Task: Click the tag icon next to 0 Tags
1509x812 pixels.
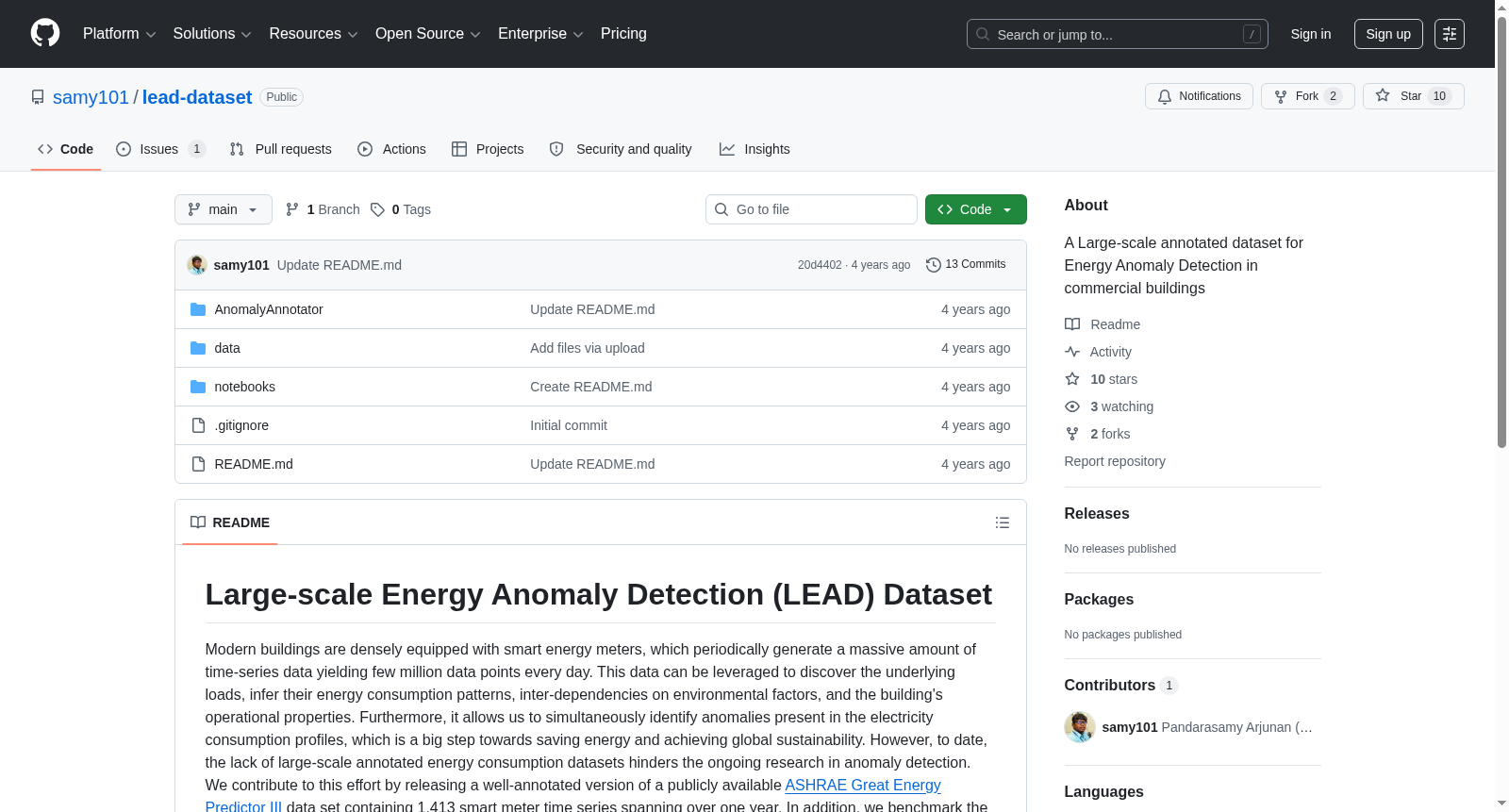Action: [x=377, y=209]
